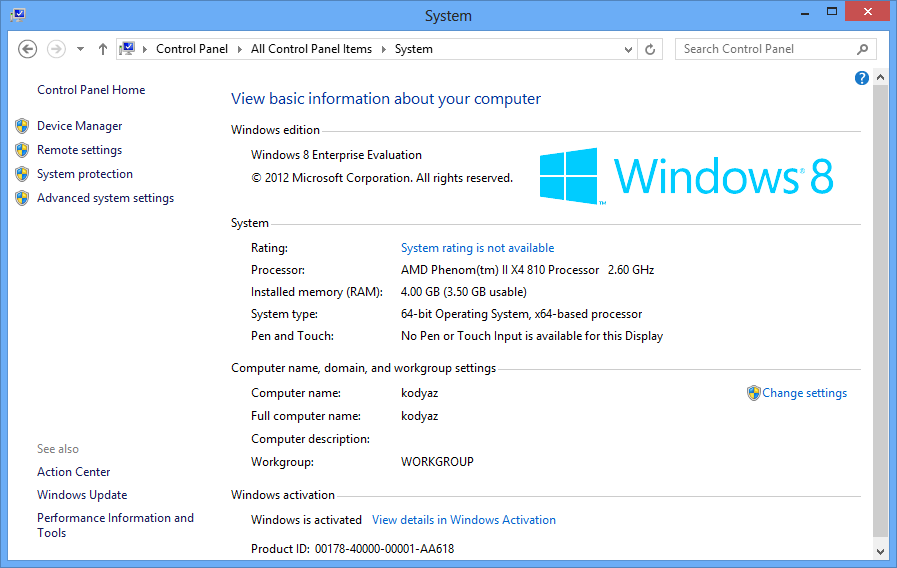Screen dimensions: 897x568
Task: Focus the Search Control Panel field
Action: point(776,49)
